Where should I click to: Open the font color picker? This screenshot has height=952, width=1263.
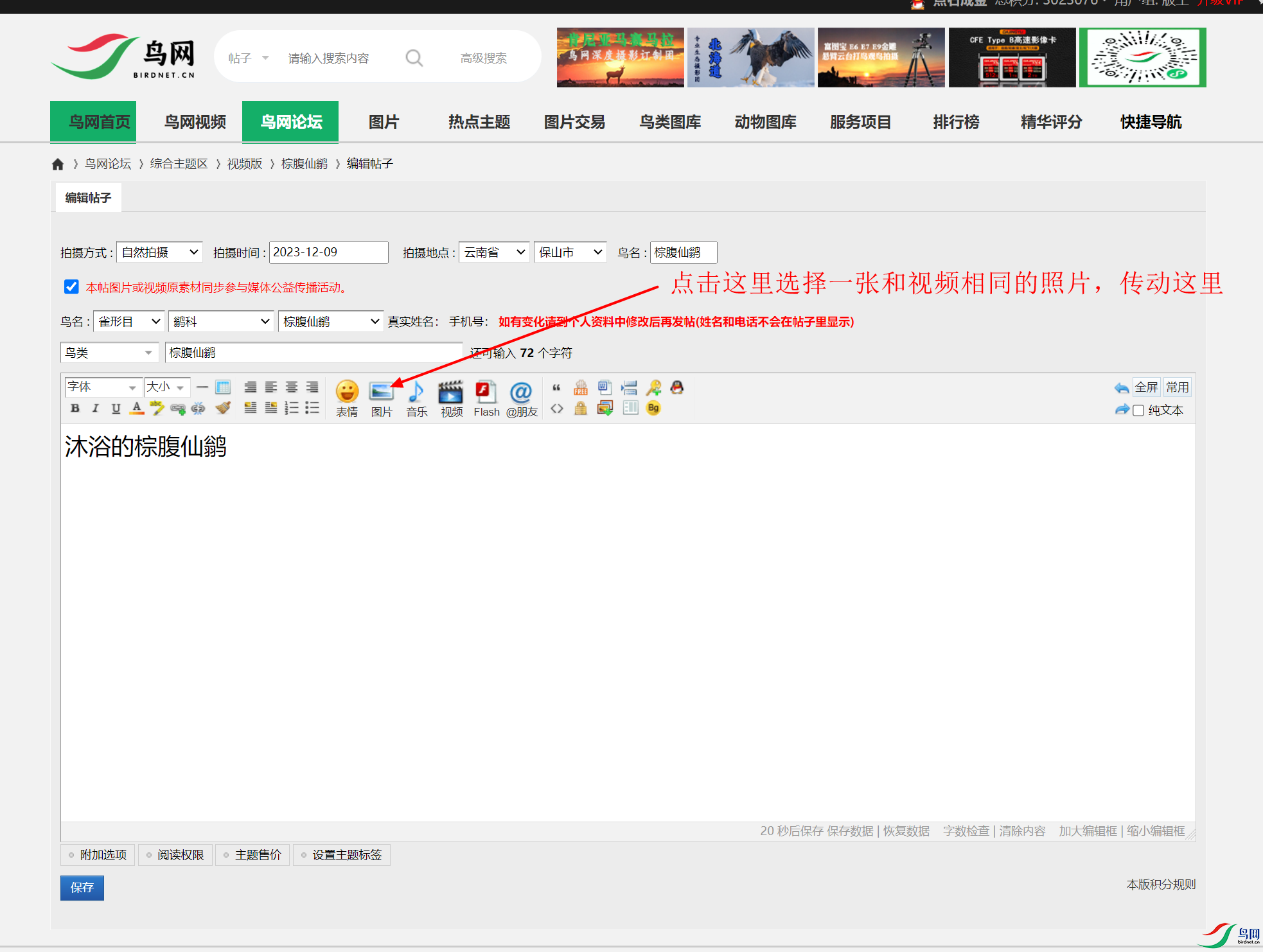[x=136, y=408]
